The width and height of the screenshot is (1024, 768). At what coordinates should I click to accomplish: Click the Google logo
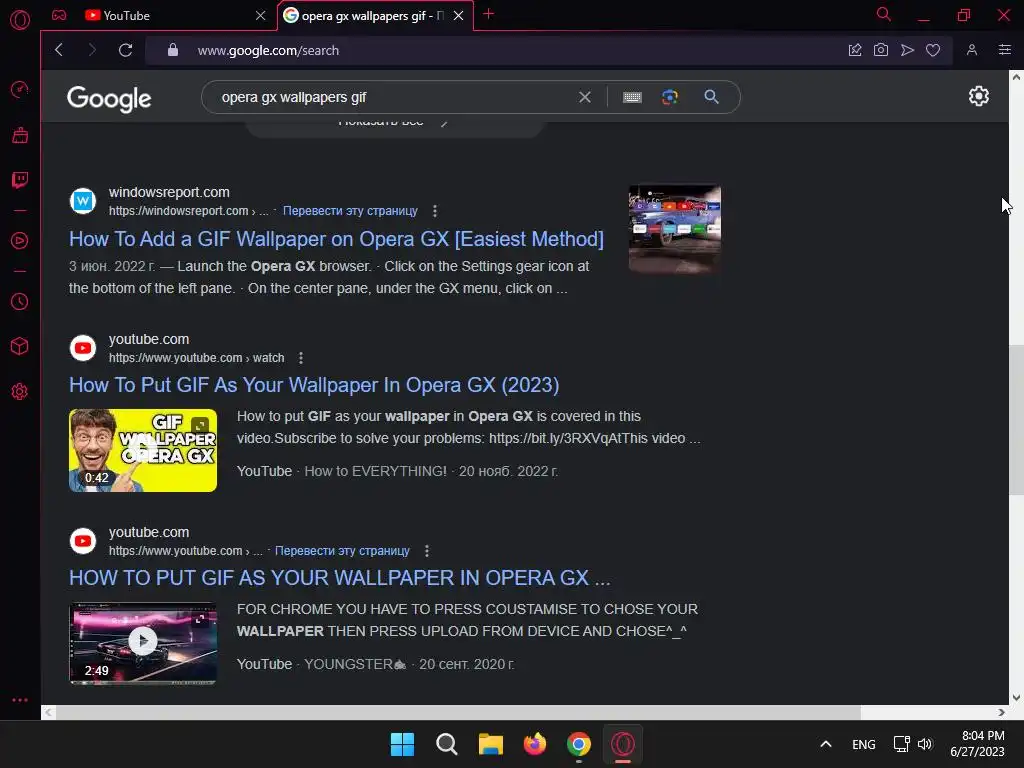109,99
